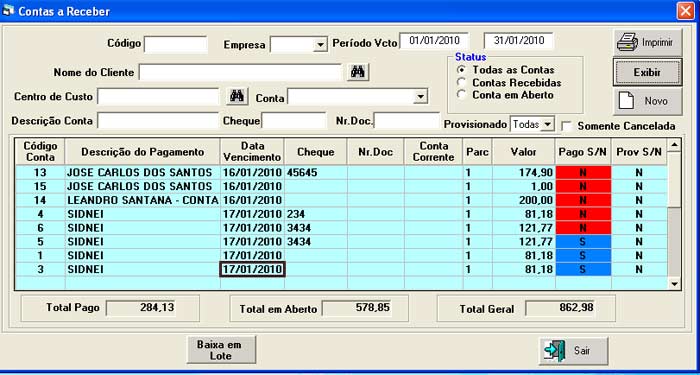Screen dimensions: 700x375
Task: Click the start date field 01/01/2010
Action: [434, 41]
